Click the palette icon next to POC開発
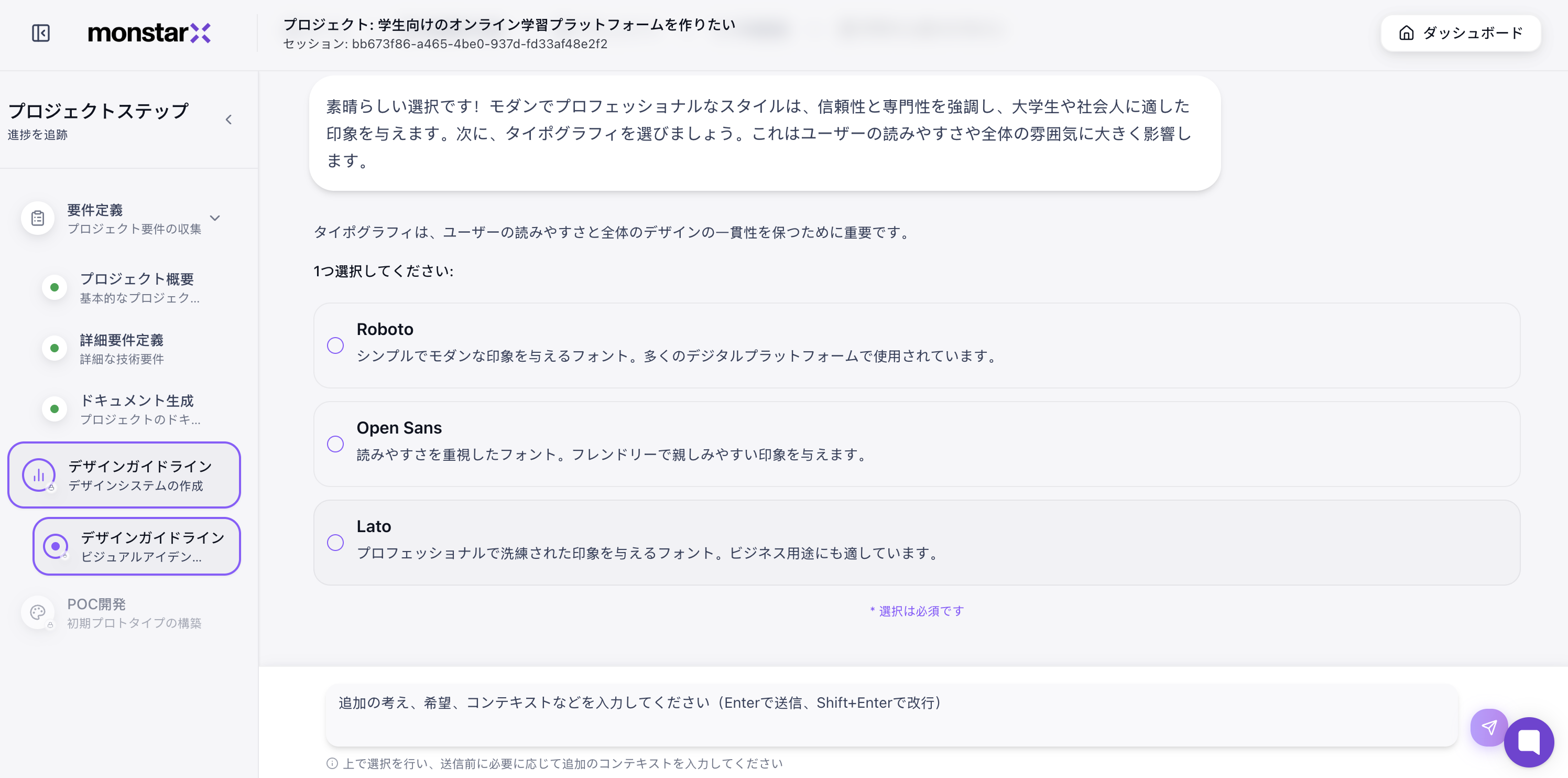 (38, 612)
